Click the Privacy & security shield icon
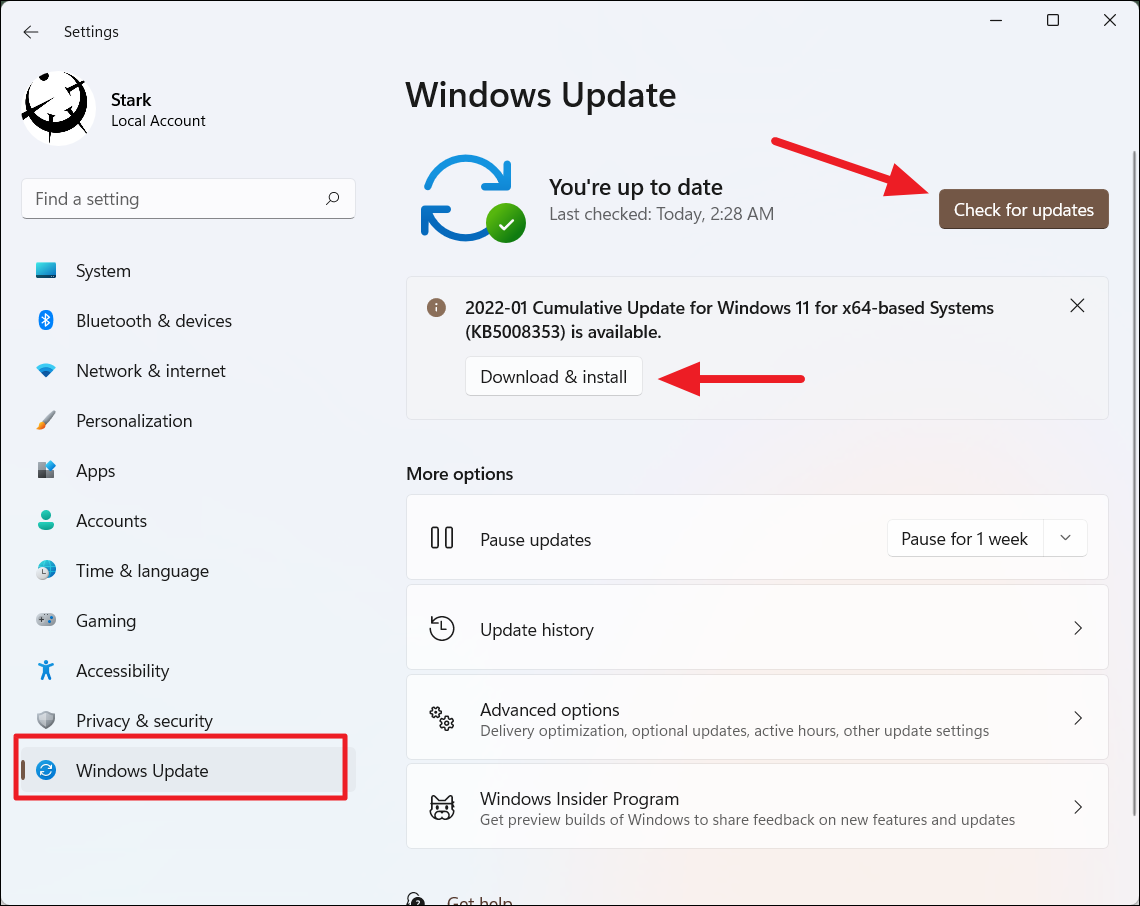The image size is (1140, 906). coord(46,720)
